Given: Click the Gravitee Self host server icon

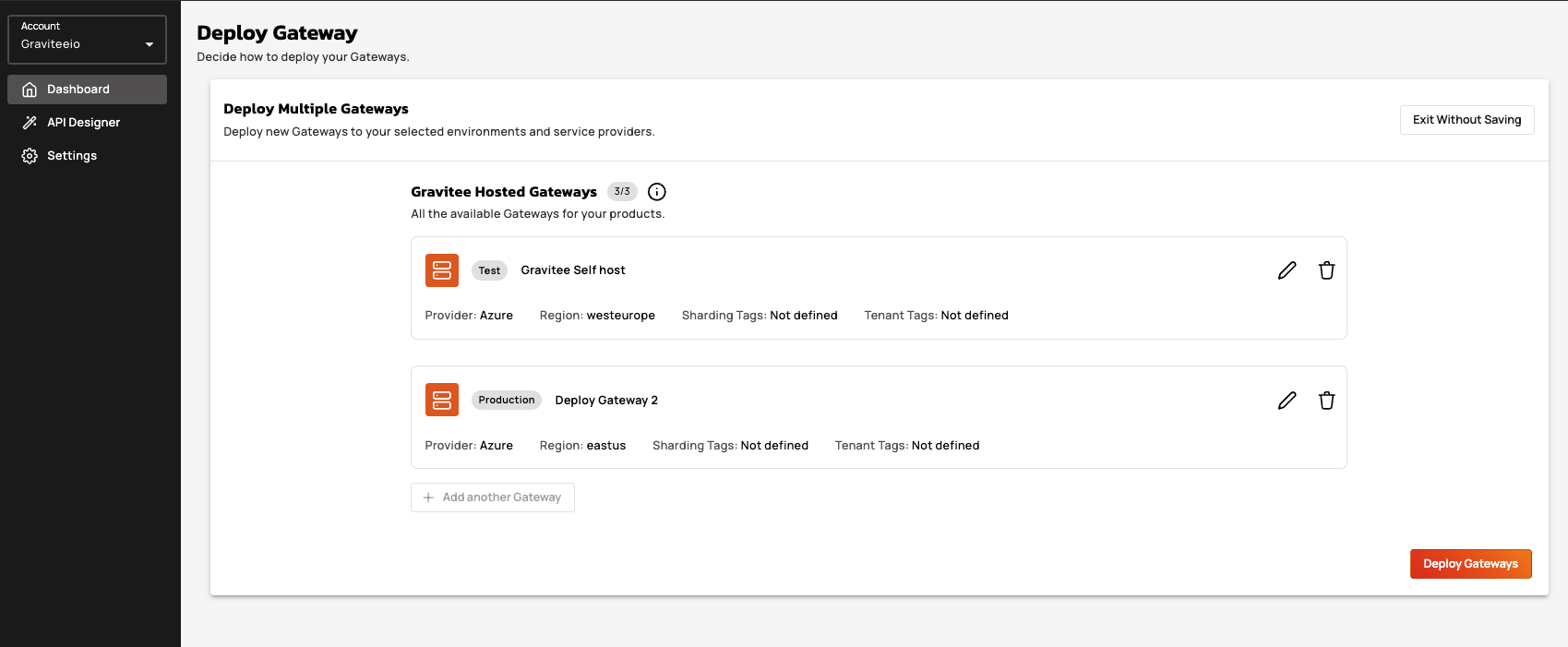Looking at the screenshot, I should click(x=442, y=270).
